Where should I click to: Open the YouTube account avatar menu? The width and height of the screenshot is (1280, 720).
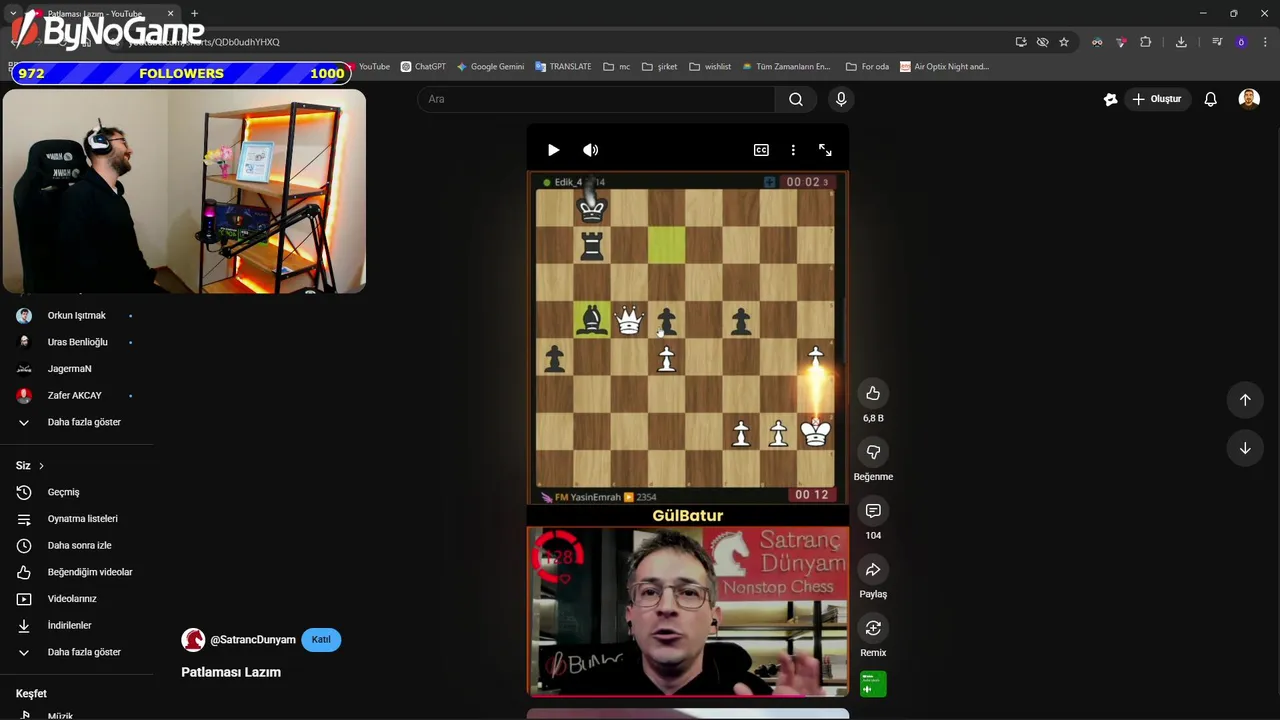pos(1249,99)
